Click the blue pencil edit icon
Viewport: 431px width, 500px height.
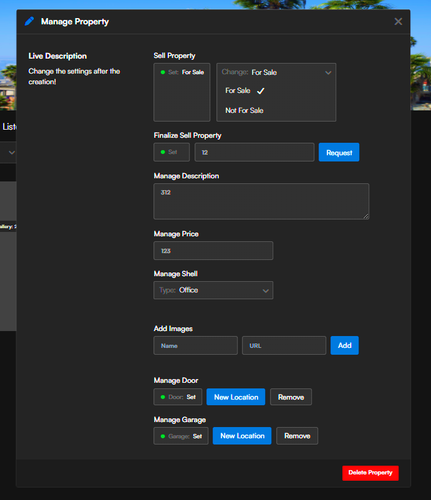[x=29, y=21]
